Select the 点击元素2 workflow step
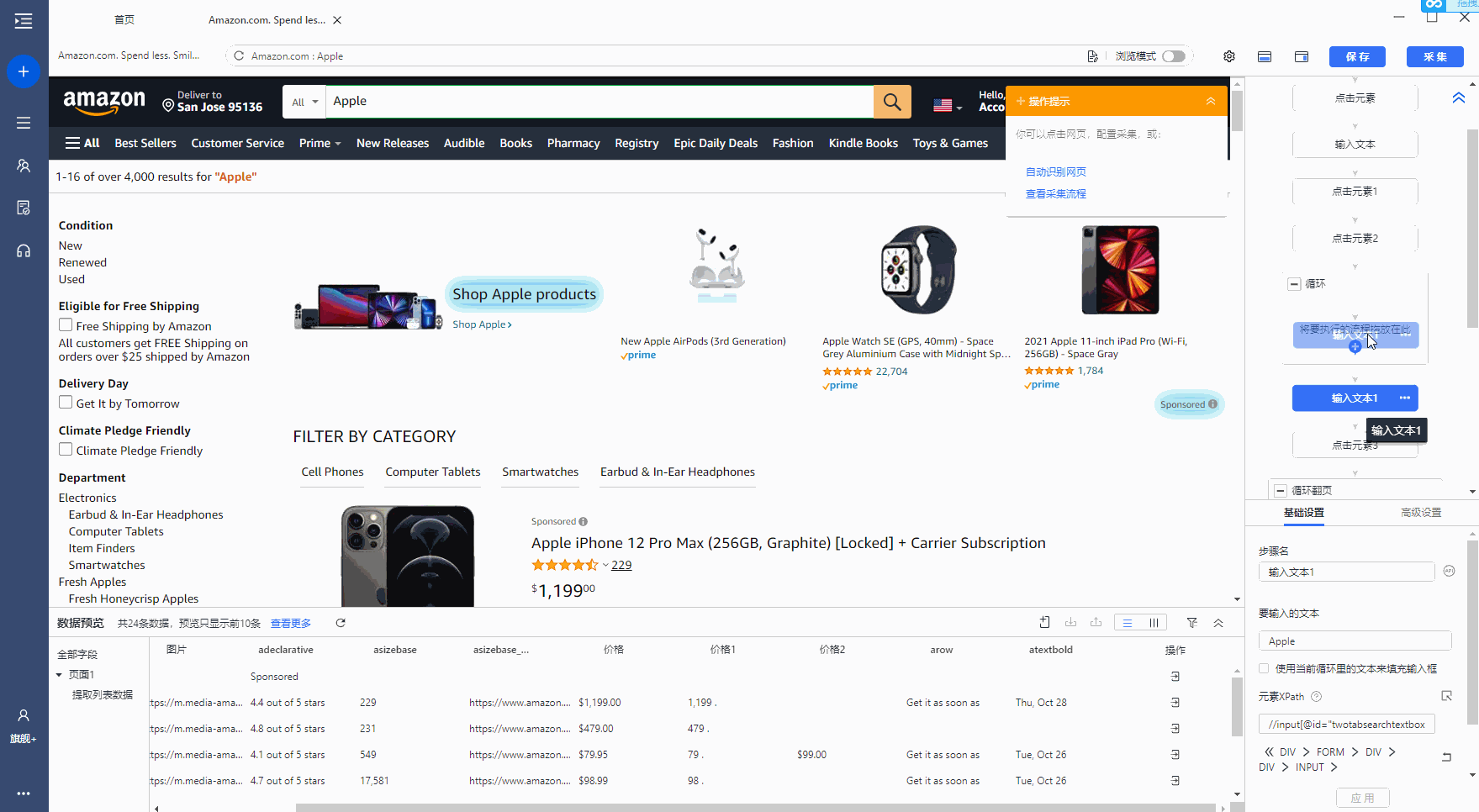This screenshot has width=1479, height=812. (1355, 239)
